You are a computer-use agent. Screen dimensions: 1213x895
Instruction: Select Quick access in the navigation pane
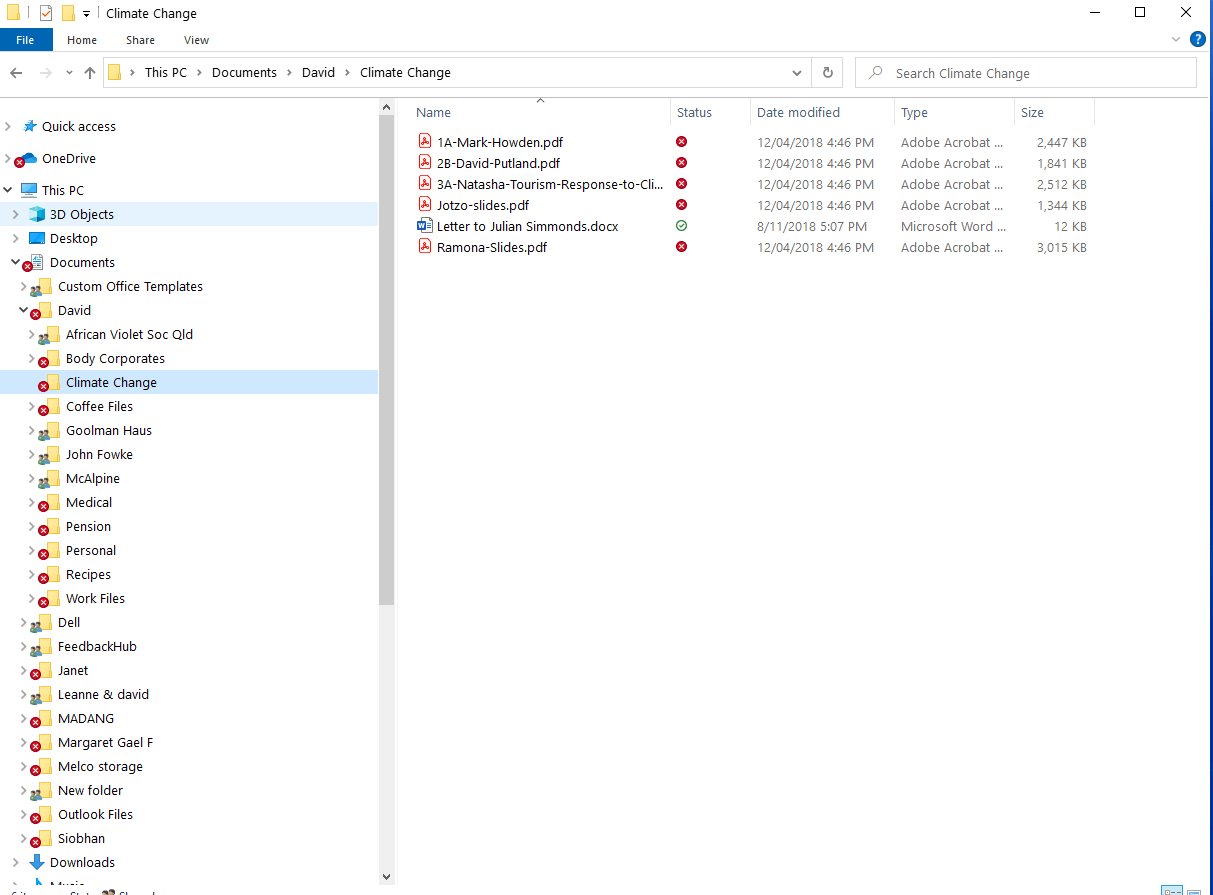(x=78, y=126)
